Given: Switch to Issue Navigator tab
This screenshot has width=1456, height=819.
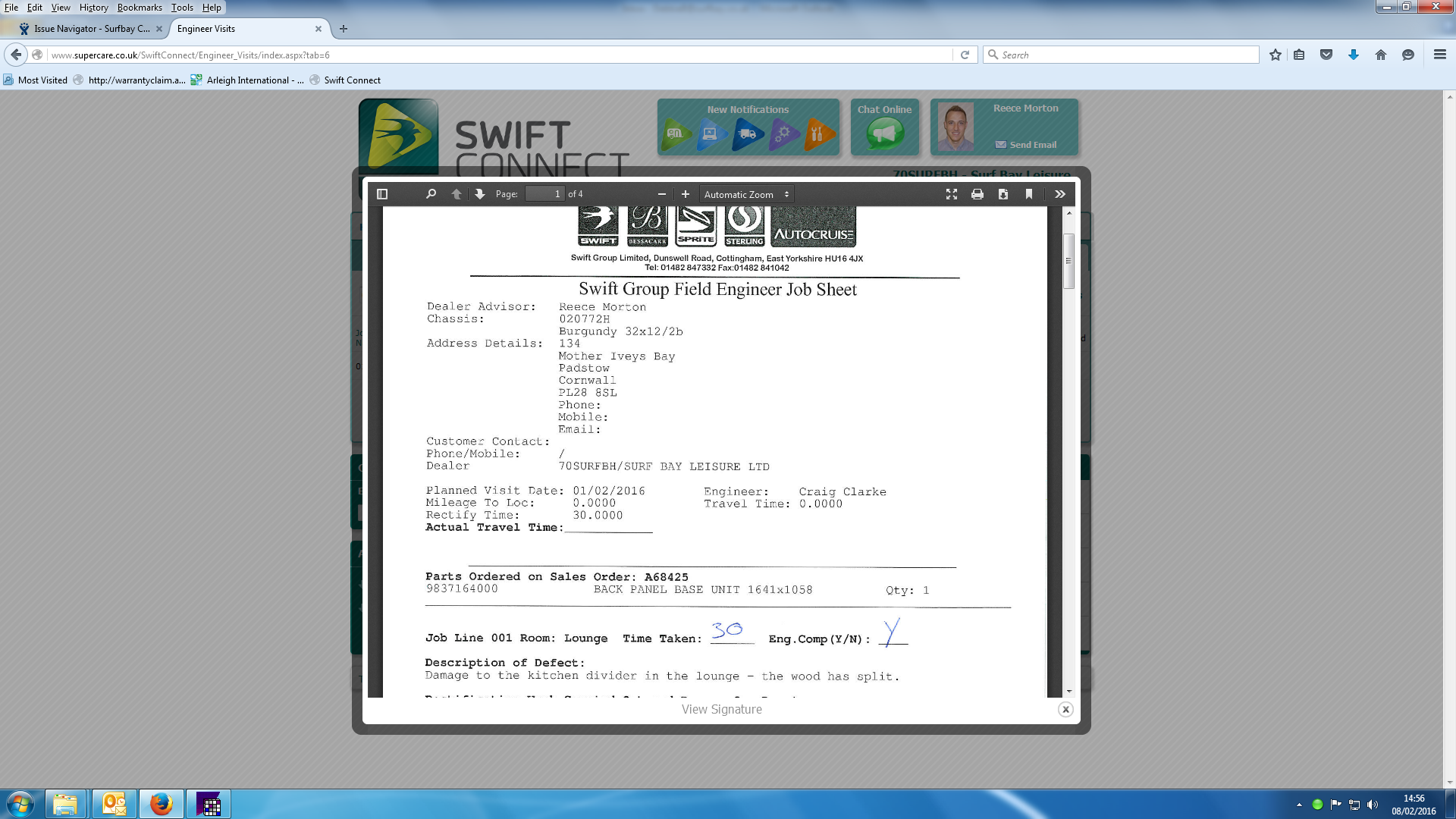Looking at the screenshot, I should coord(91,29).
